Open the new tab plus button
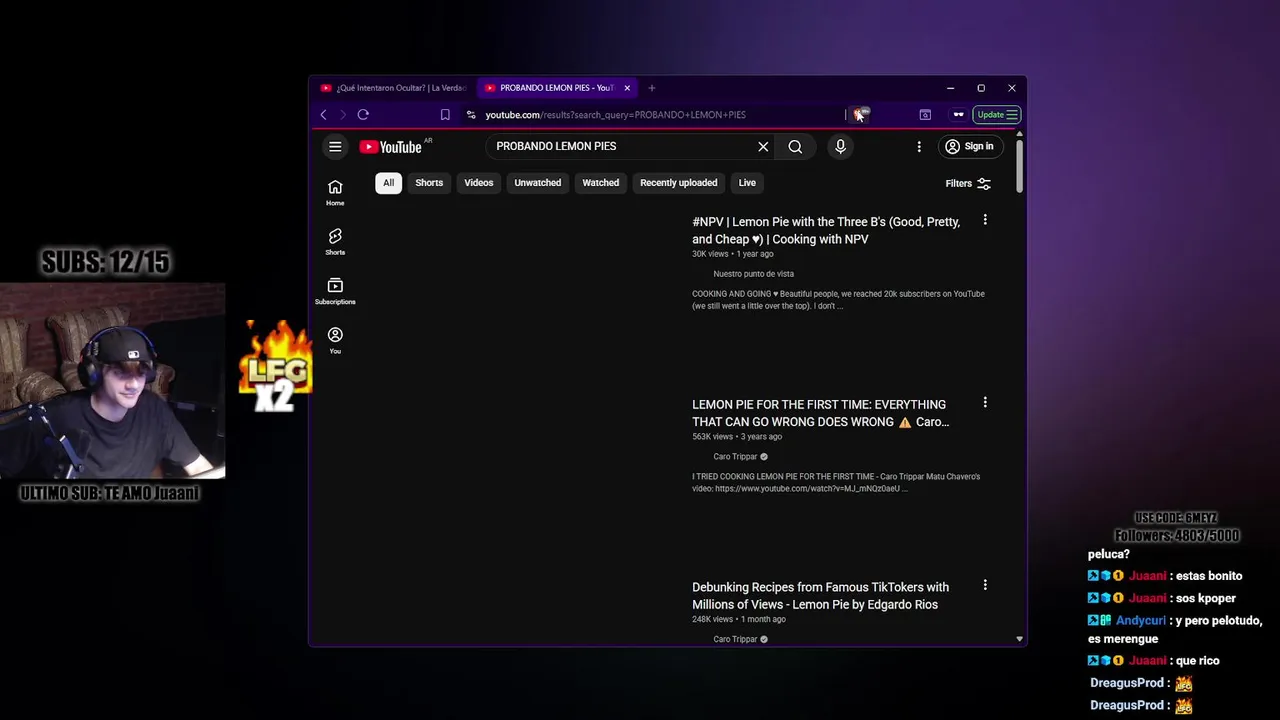Viewport: 1280px width, 720px height. point(651,88)
